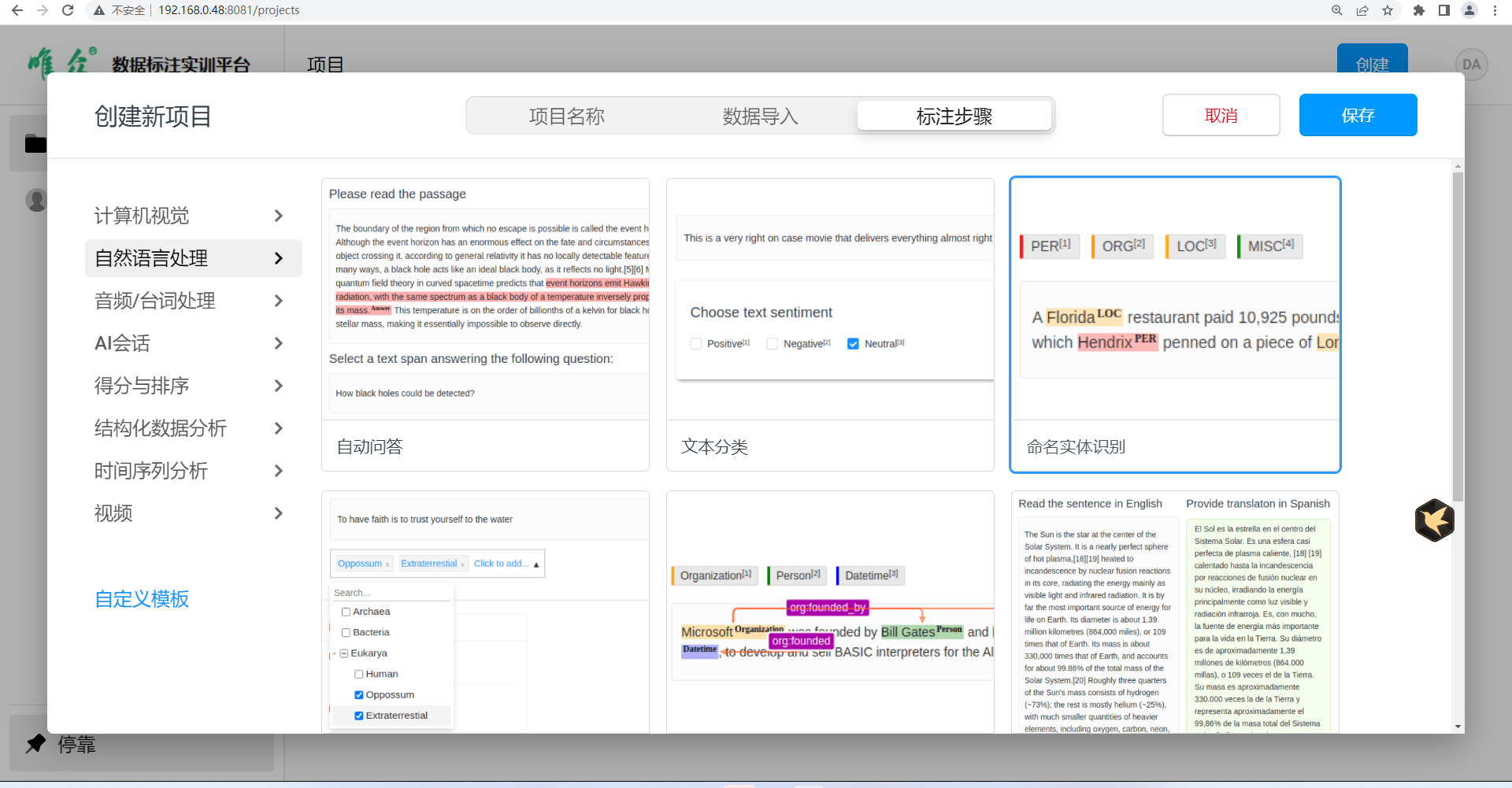Viewport: 1512px width, 788px height.
Task: Open the browser side panel icon
Action: [1444, 10]
